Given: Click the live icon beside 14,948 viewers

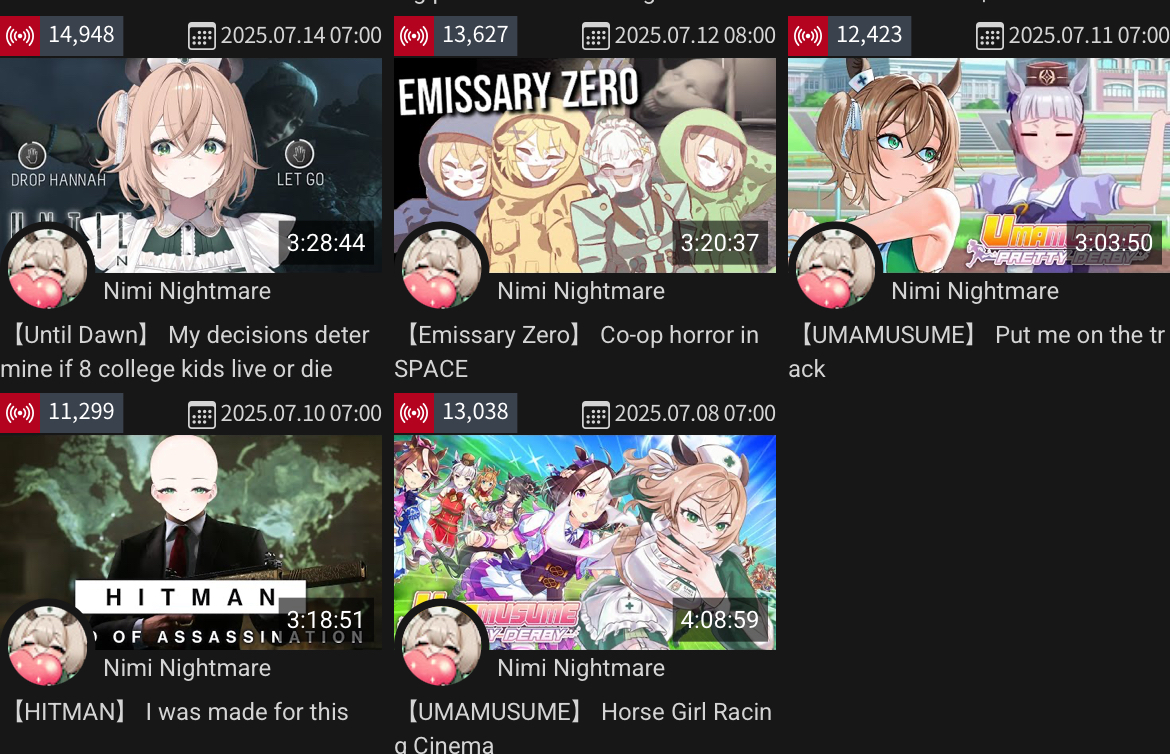Looking at the screenshot, I should point(19,36).
